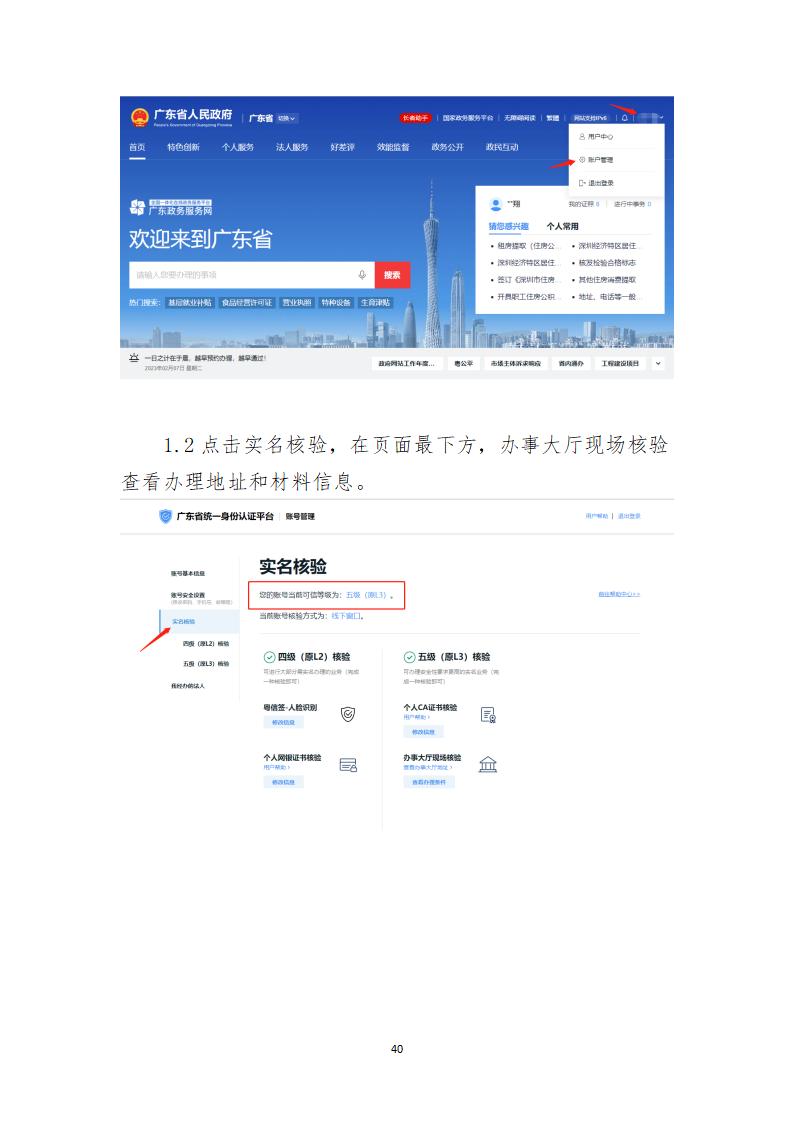Viewport: 793px width, 1122px height.
Task: Click the 食品经营许可证 hot search tag
Action: click(247, 303)
